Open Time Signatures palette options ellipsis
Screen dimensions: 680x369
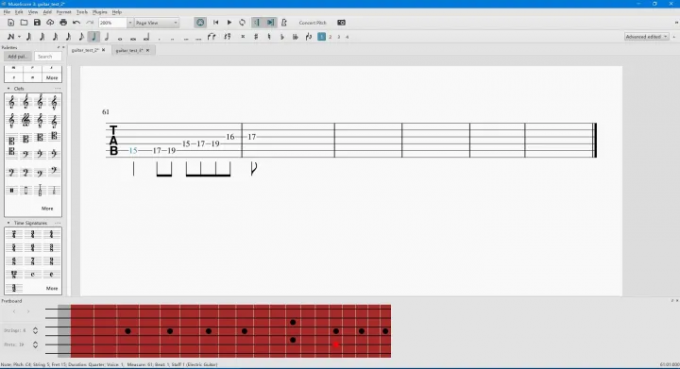pyautogui.click(x=58, y=223)
